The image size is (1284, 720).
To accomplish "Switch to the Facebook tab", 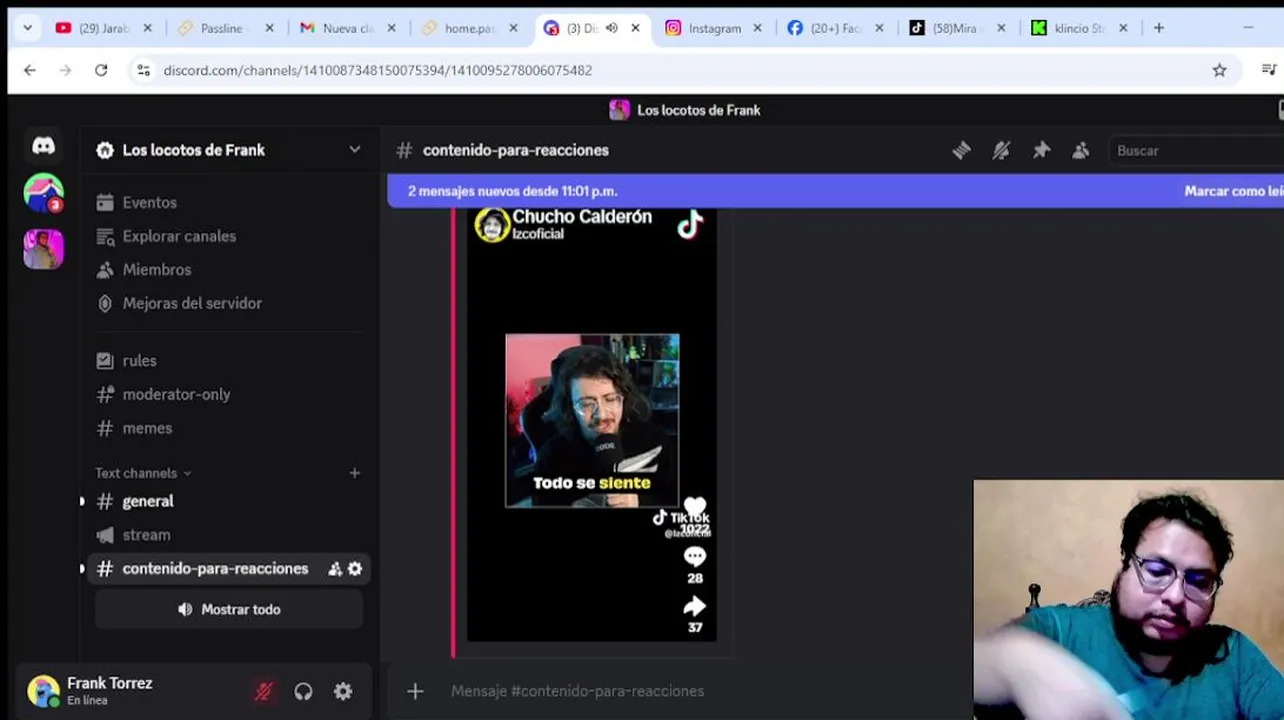I will tap(836, 28).
